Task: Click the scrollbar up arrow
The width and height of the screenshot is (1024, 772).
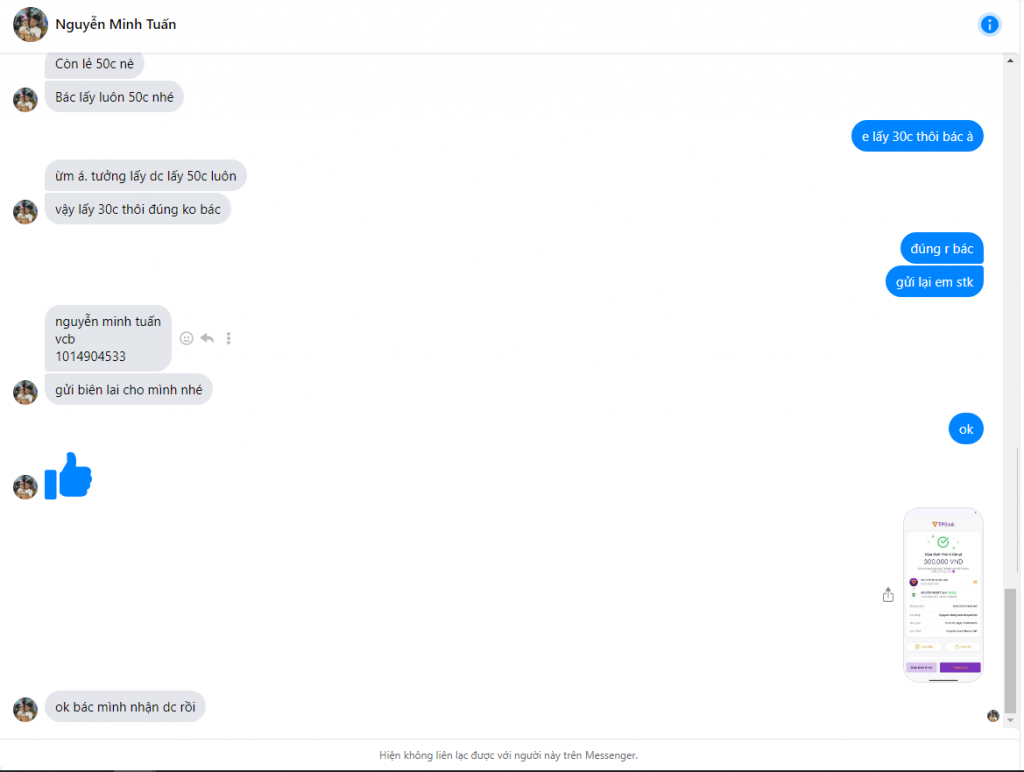Action: point(1010,61)
